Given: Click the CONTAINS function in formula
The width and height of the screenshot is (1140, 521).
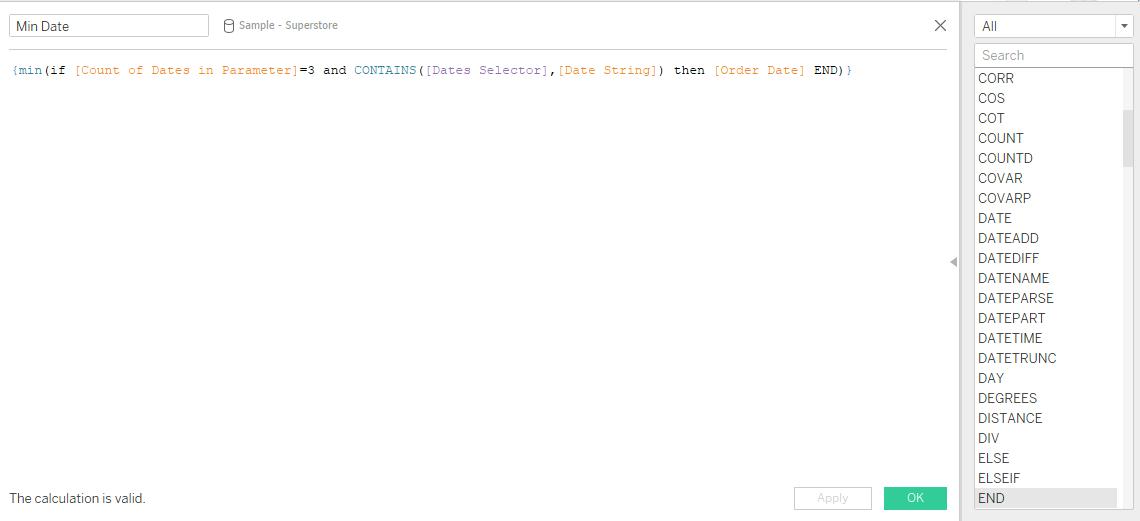Looking at the screenshot, I should tap(385, 71).
